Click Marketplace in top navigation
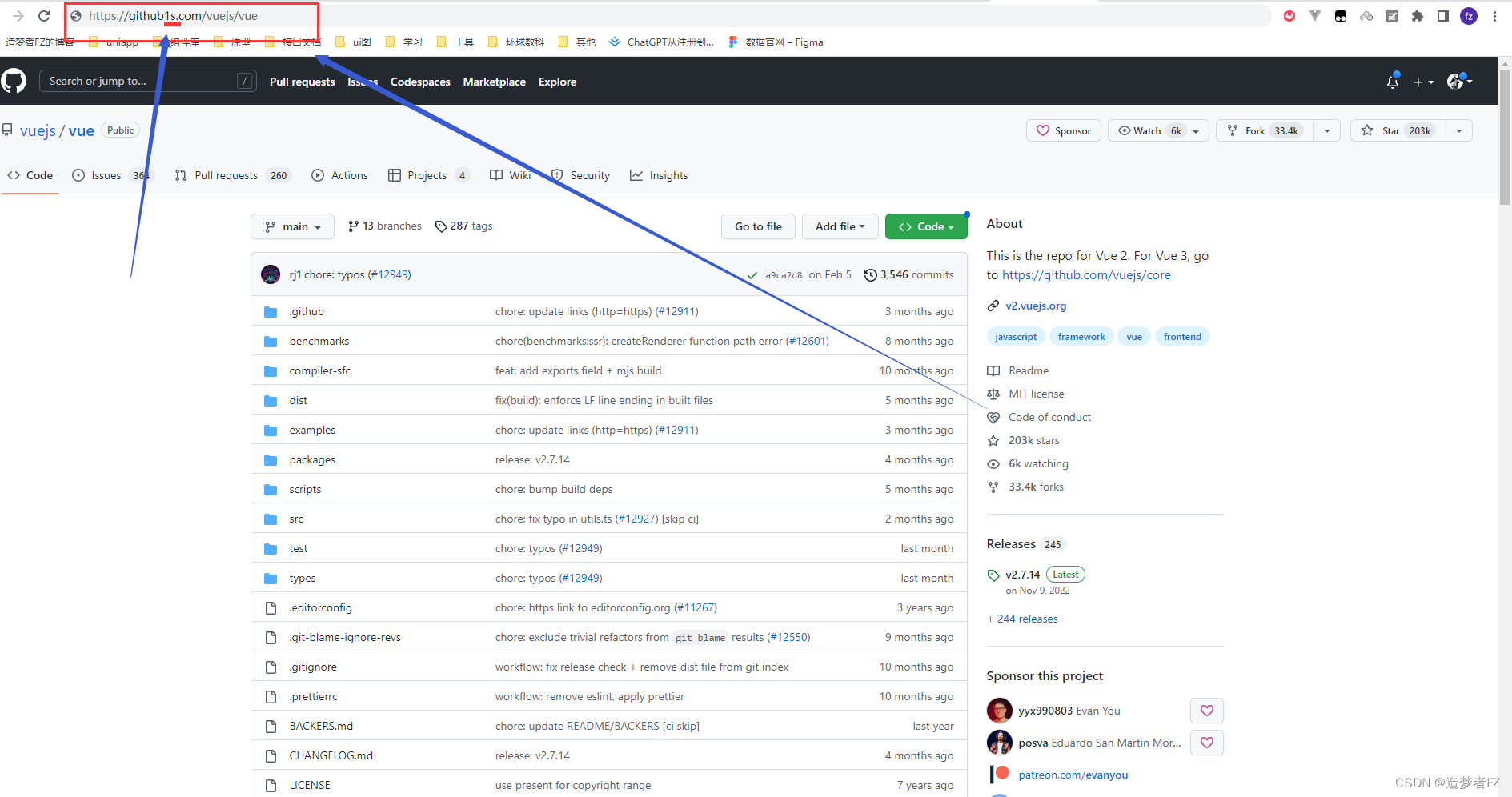The height and width of the screenshot is (797, 1512). coord(495,82)
